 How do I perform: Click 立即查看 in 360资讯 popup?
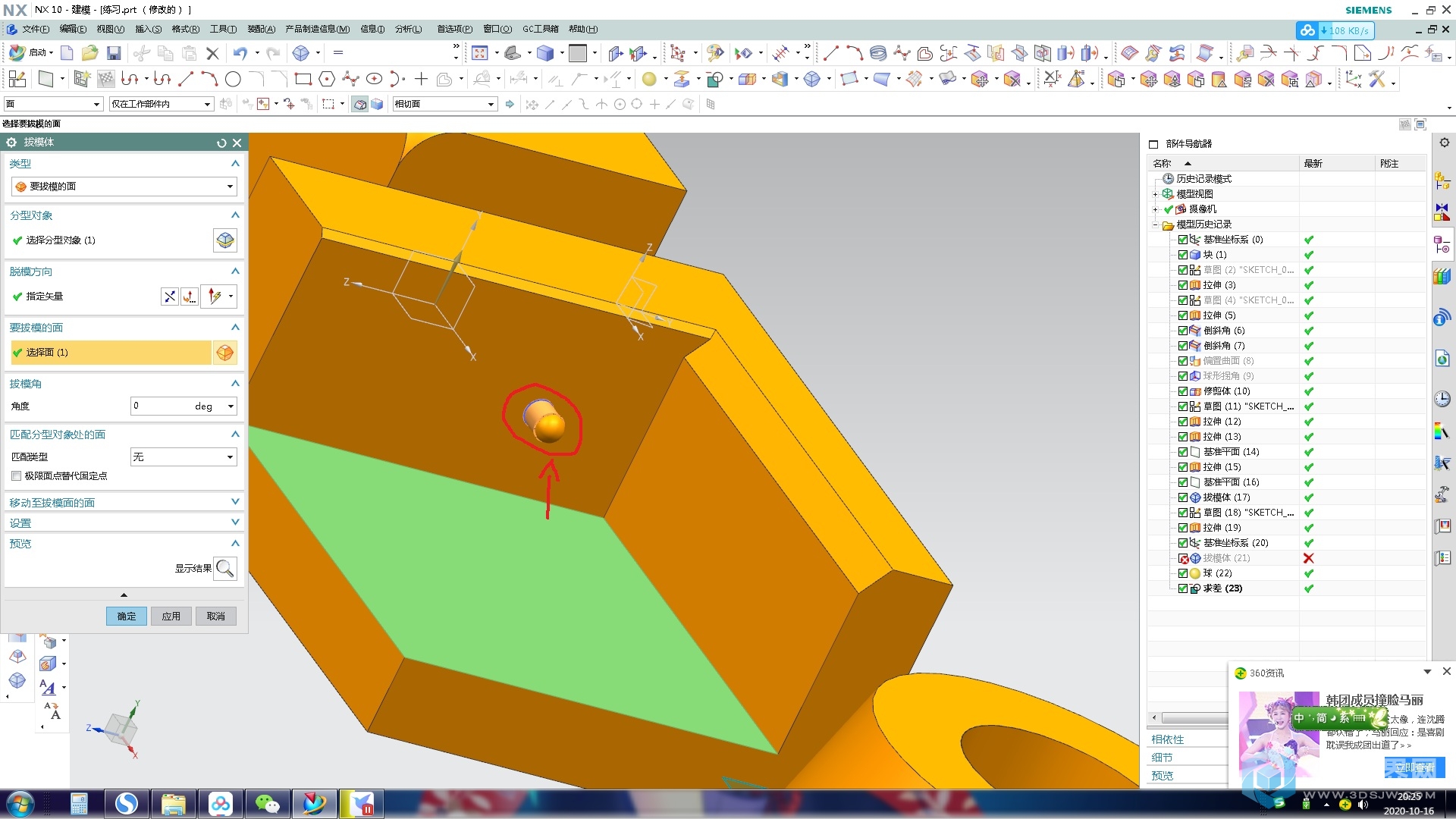tap(1415, 767)
